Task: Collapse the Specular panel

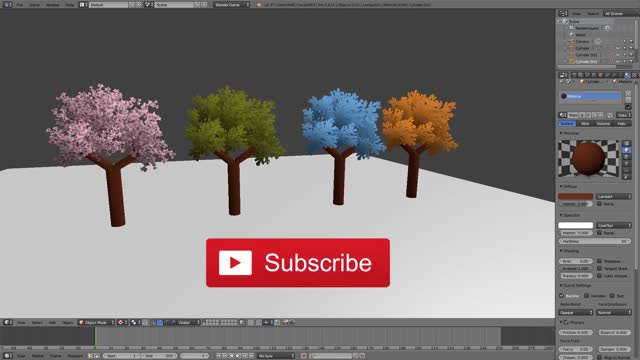Action: tap(561, 215)
